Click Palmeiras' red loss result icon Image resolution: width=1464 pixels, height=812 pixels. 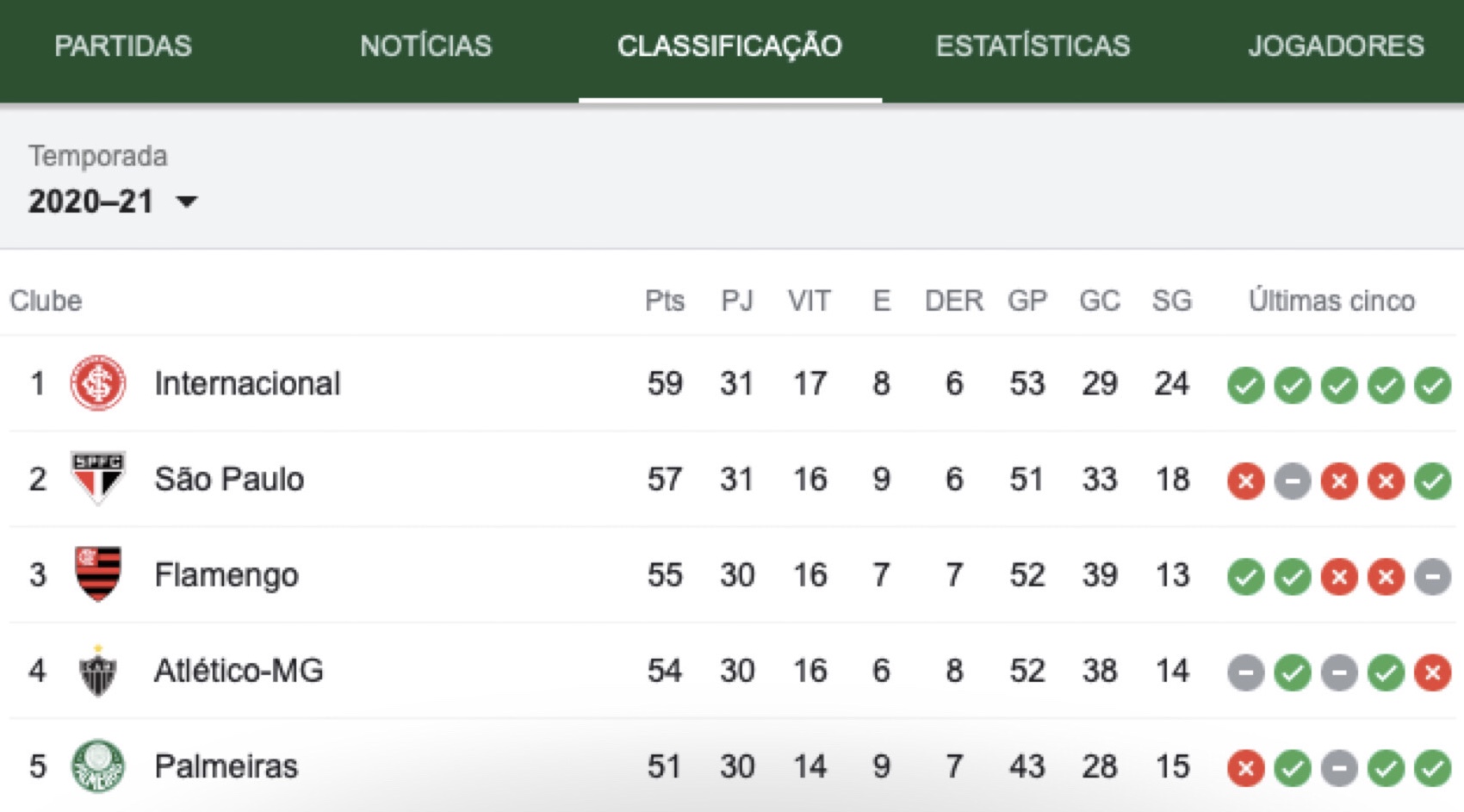click(x=1245, y=767)
